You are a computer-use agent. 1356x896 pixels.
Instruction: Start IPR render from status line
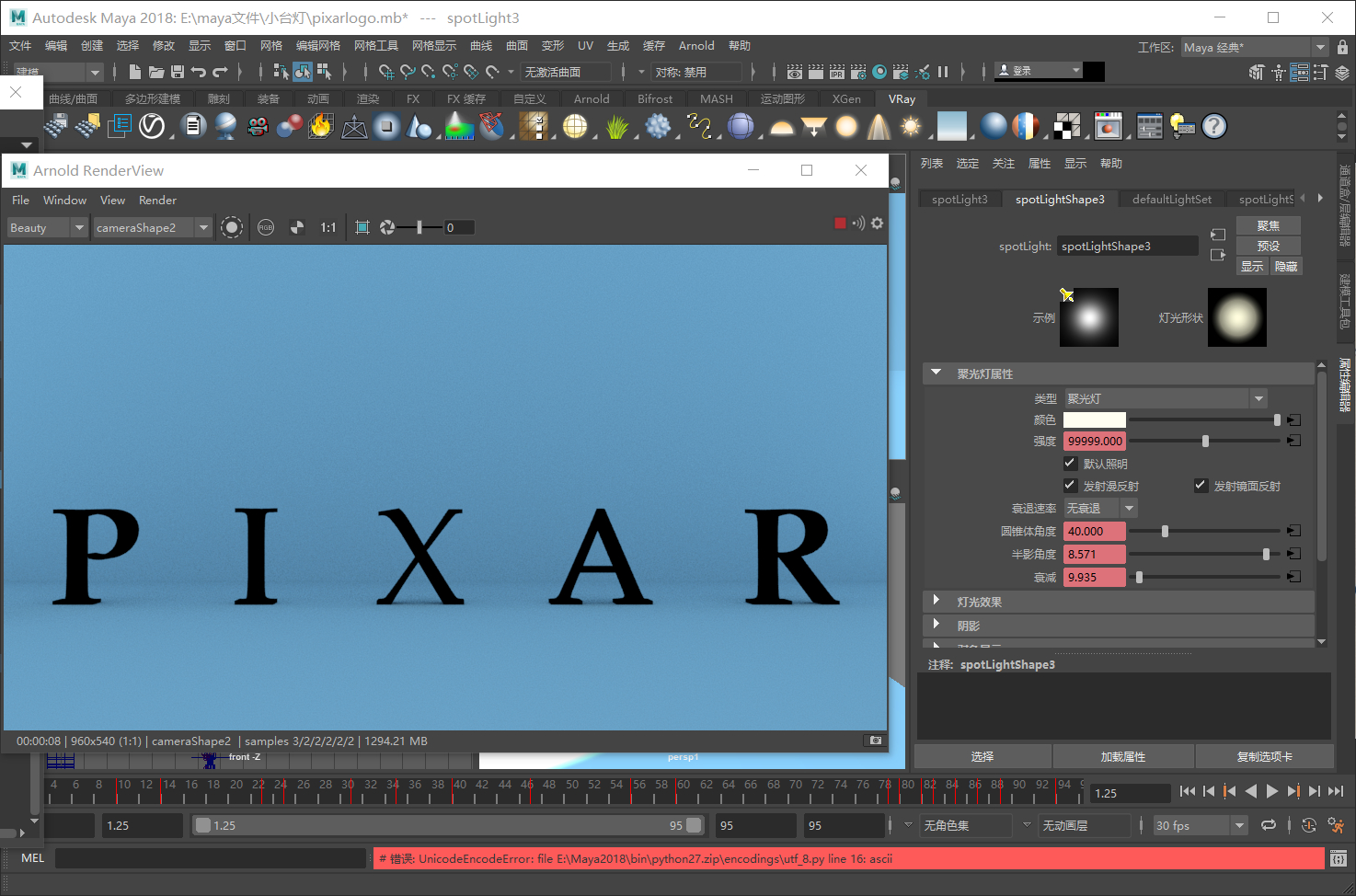tap(837, 72)
